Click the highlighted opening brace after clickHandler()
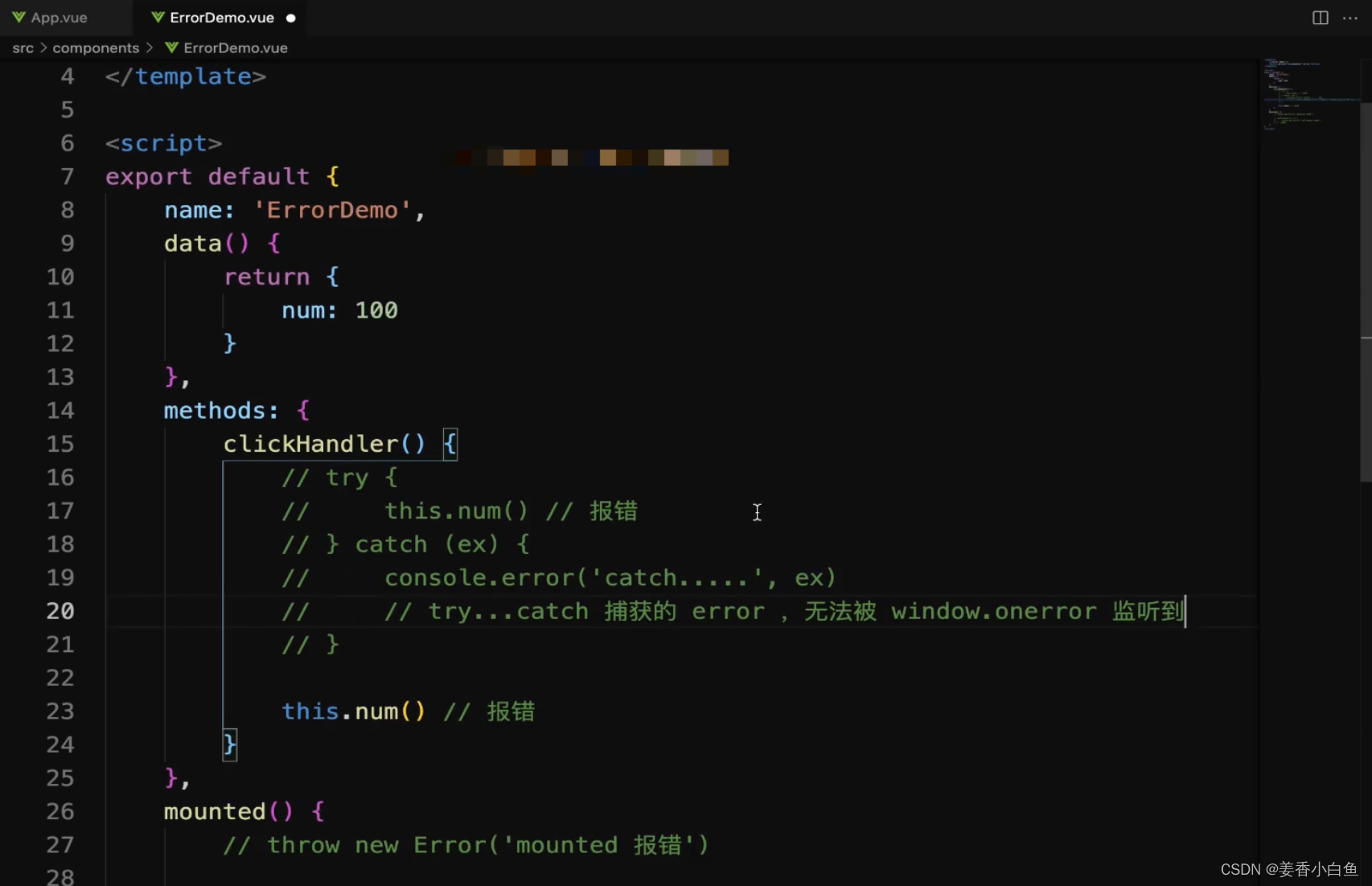 (450, 444)
